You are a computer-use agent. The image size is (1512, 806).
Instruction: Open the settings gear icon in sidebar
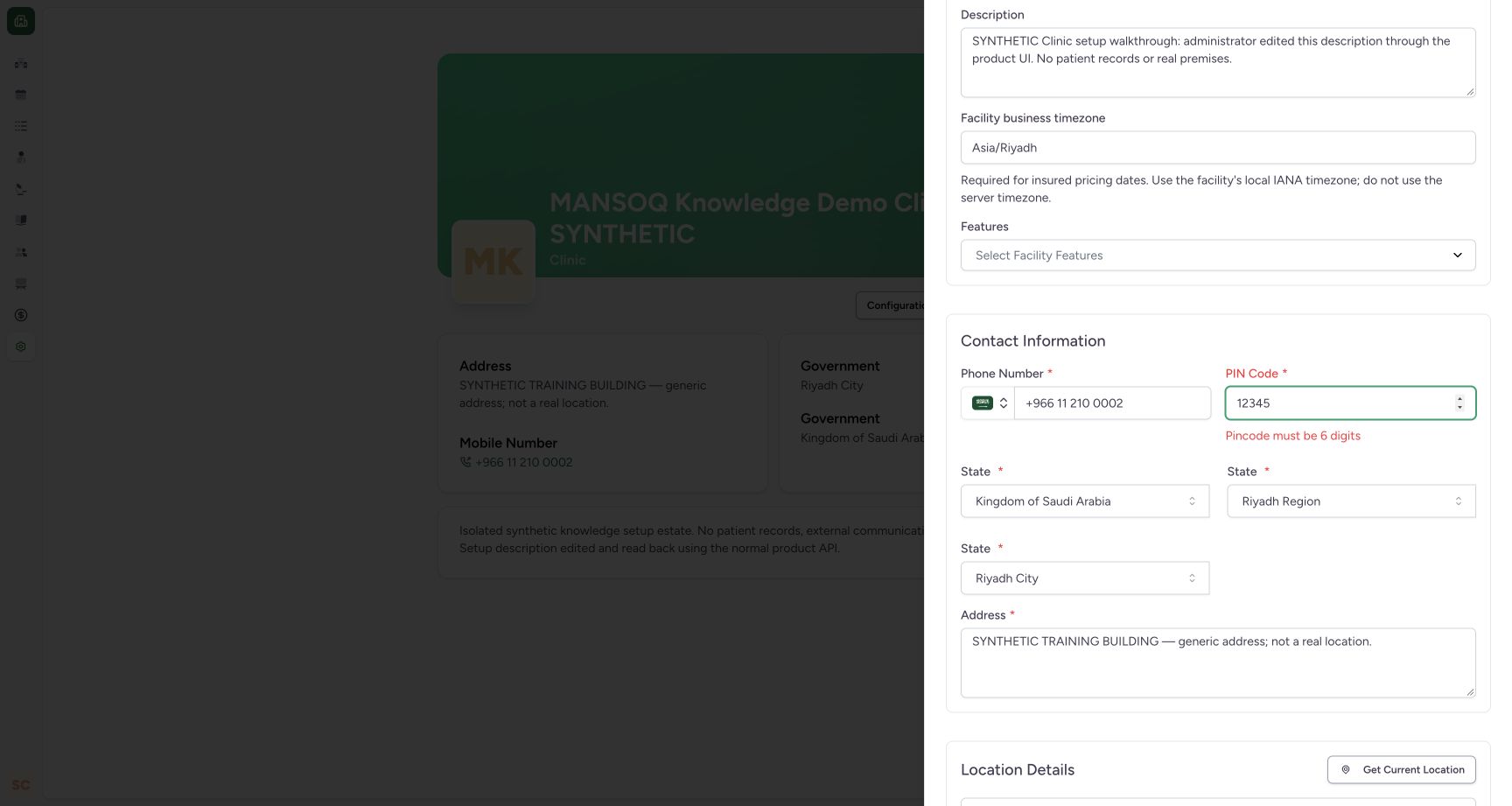(21, 347)
